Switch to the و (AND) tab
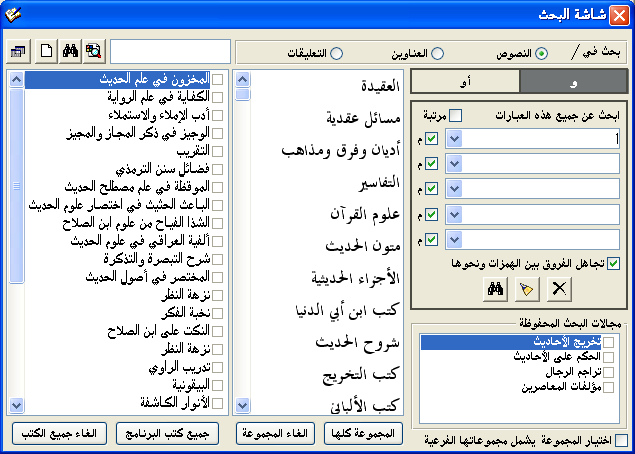 point(573,82)
